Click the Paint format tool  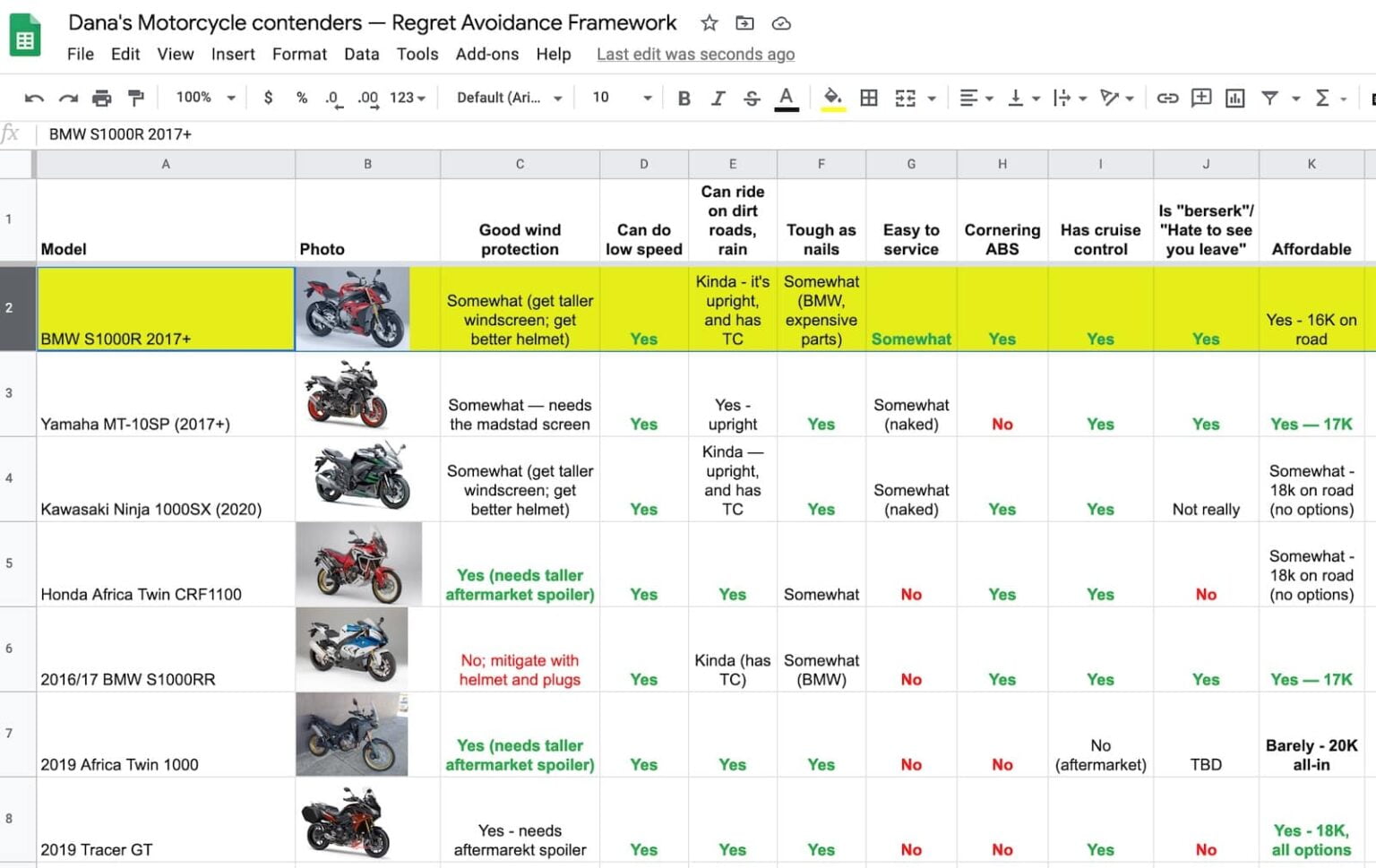pos(135,98)
